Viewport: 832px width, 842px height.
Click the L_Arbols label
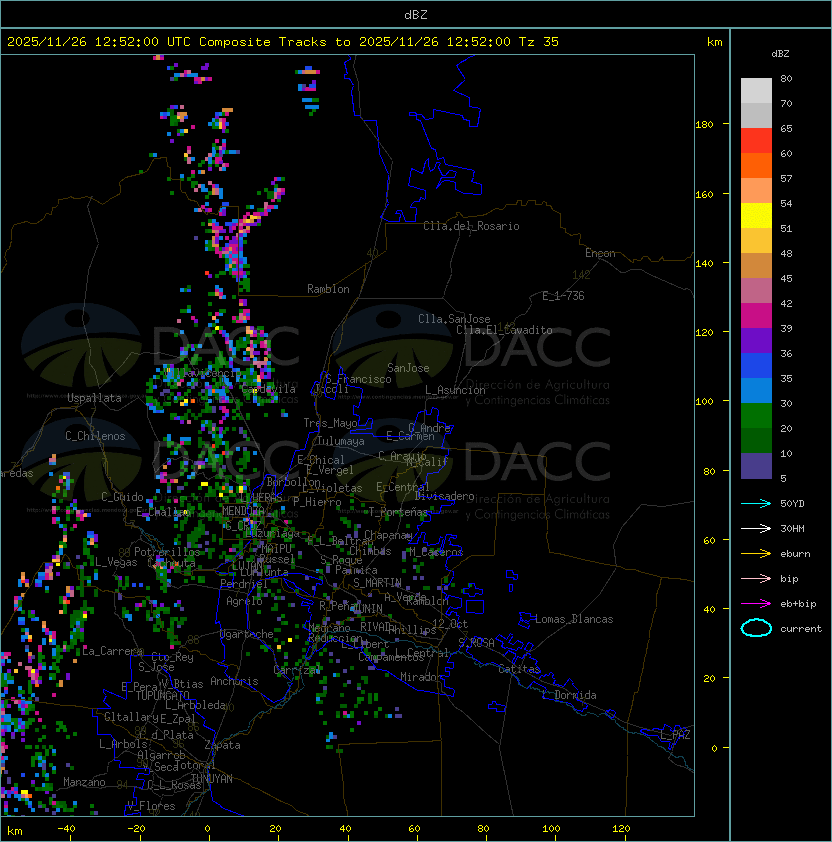[x=123, y=744]
